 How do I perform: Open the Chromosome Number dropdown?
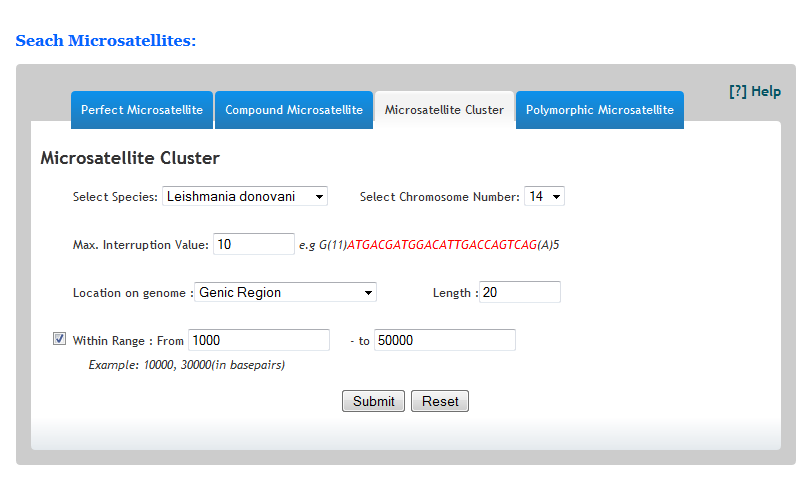click(x=544, y=197)
